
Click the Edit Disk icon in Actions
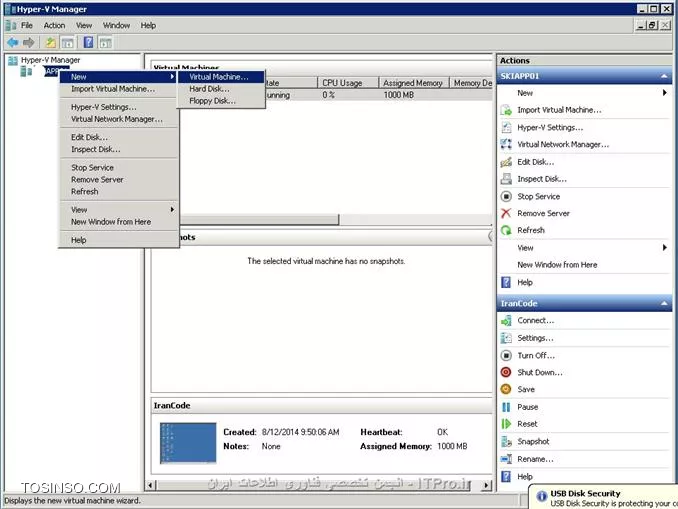coord(506,162)
